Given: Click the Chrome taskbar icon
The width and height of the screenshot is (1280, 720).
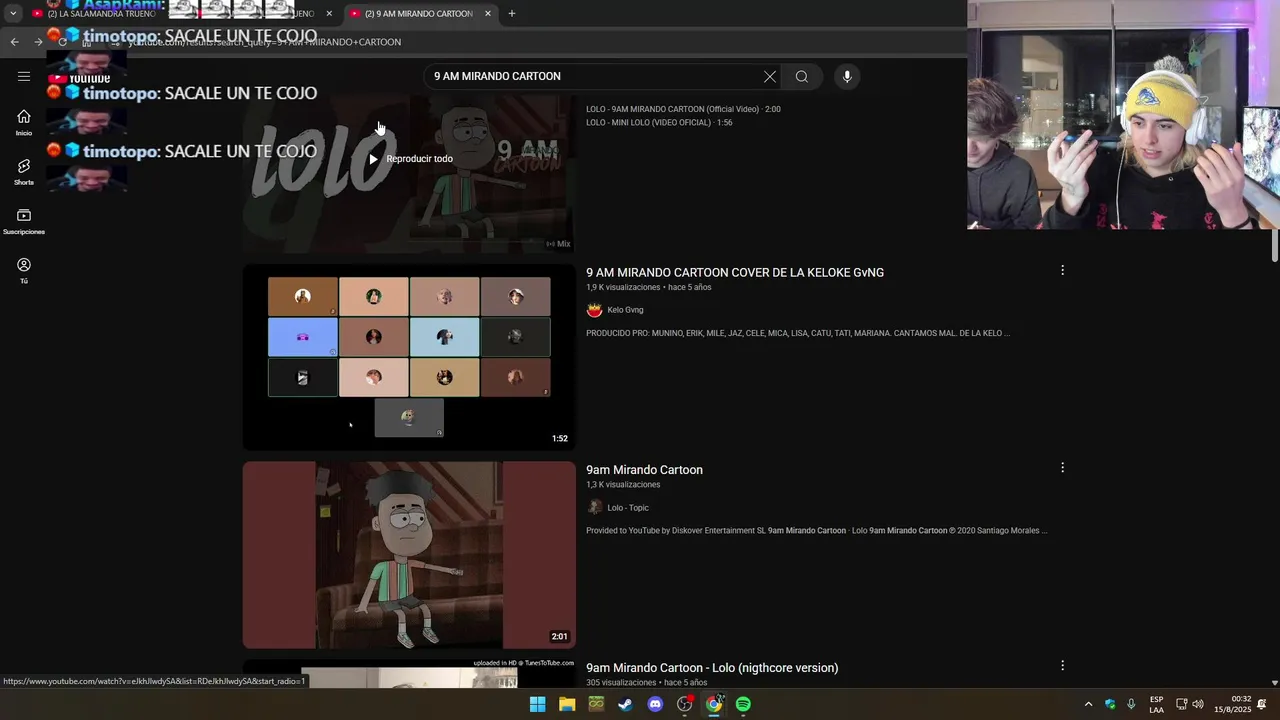Looking at the screenshot, I should (x=714, y=704).
